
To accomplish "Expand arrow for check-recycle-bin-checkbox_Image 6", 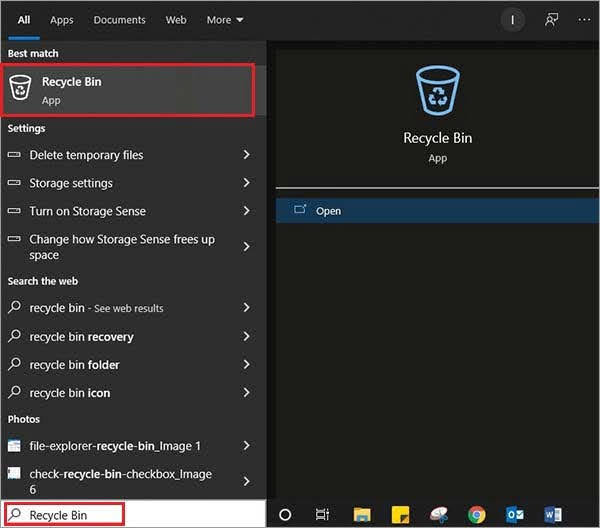I will point(246,481).
